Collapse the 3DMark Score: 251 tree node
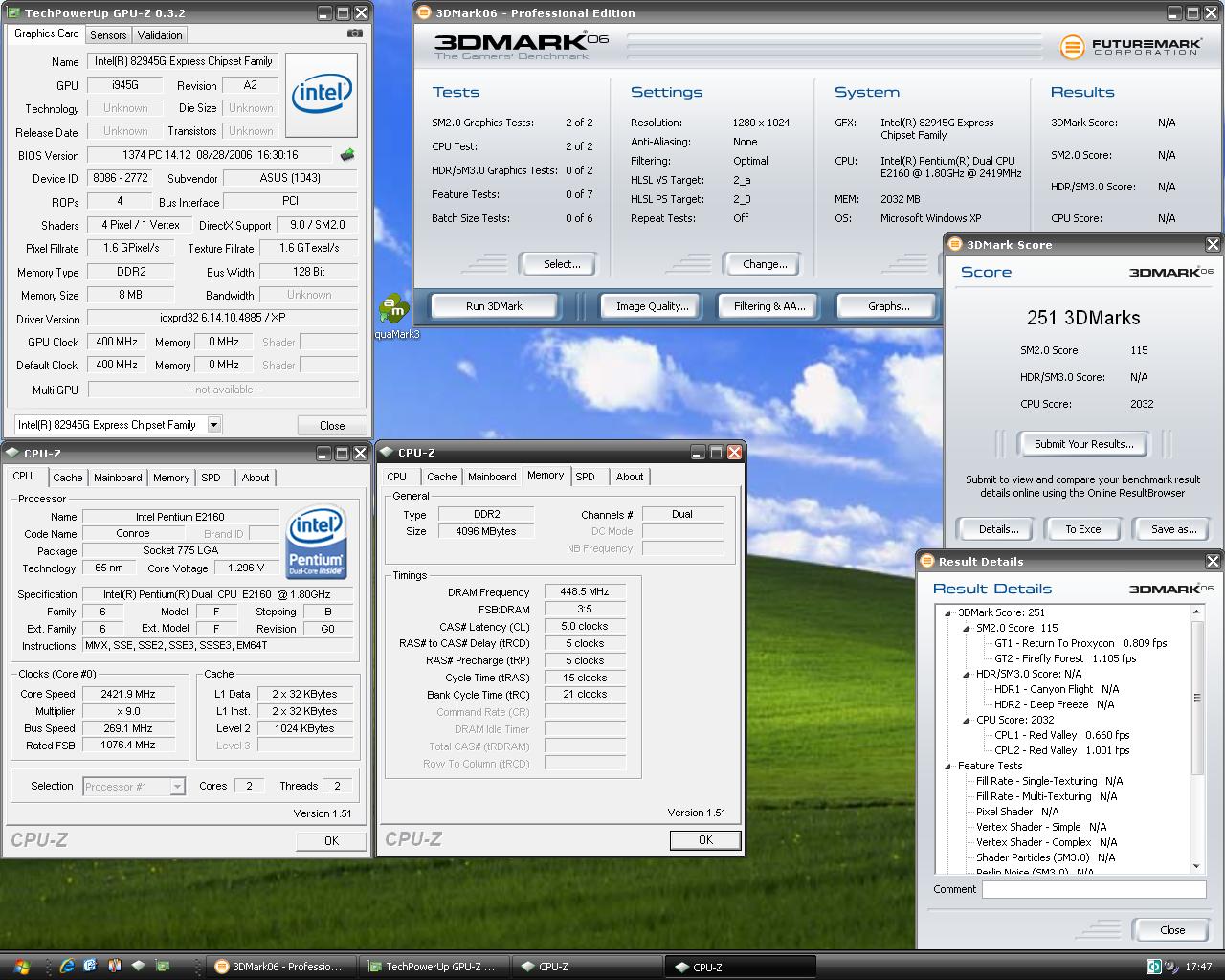Screen dimensions: 1225x980 [948, 612]
